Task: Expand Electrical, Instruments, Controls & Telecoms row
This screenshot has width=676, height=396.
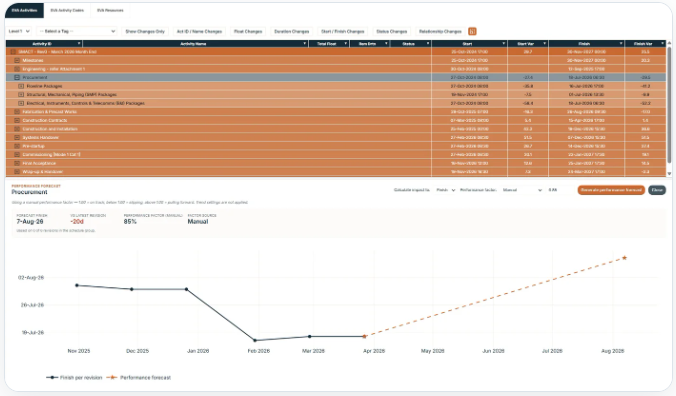Action: (x=21, y=103)
